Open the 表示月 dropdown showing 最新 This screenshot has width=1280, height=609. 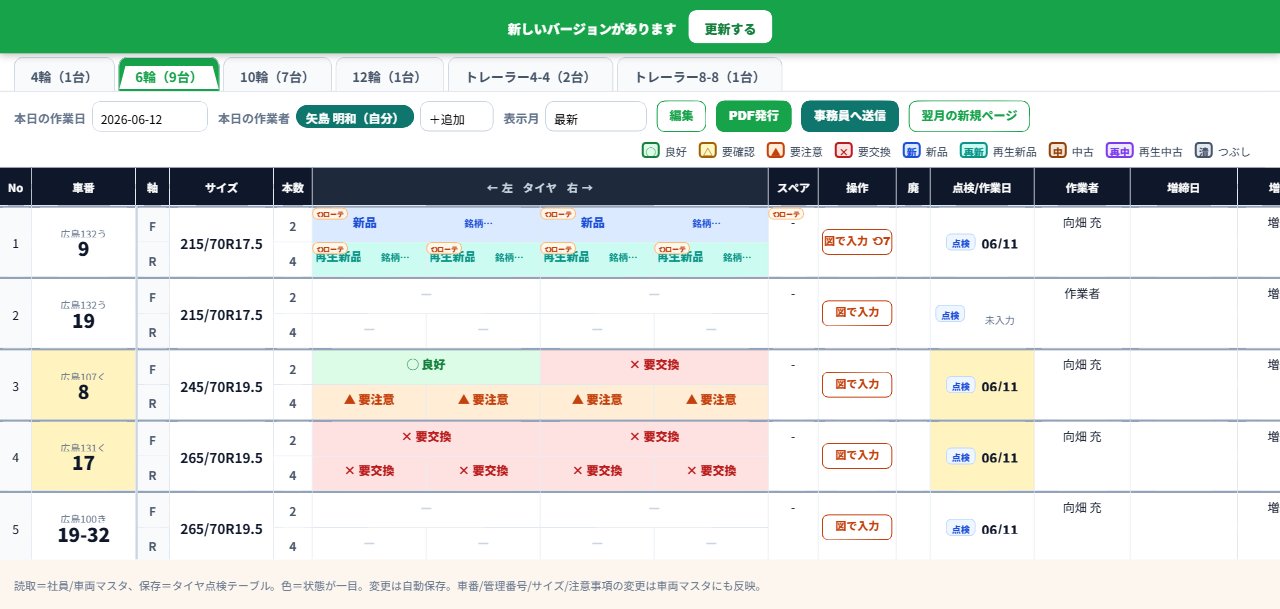[595, 117]
